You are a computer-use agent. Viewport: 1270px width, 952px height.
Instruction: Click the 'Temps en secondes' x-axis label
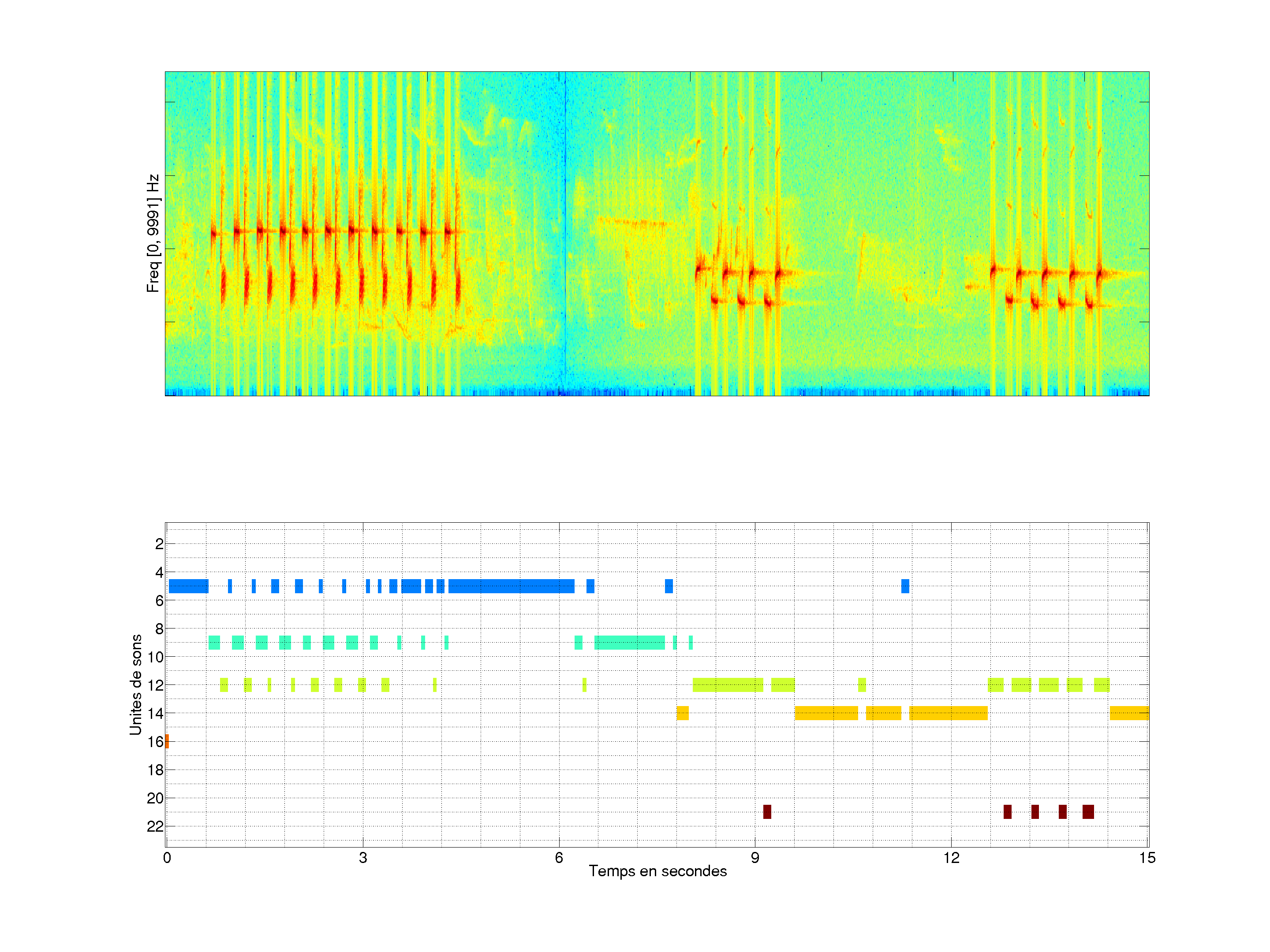[657, 871]
